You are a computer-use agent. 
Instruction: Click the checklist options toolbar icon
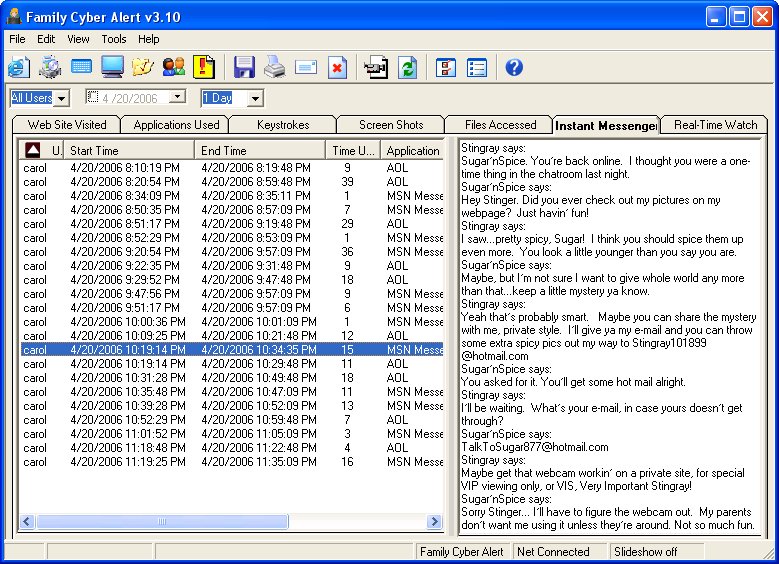[x=446, y=67]
